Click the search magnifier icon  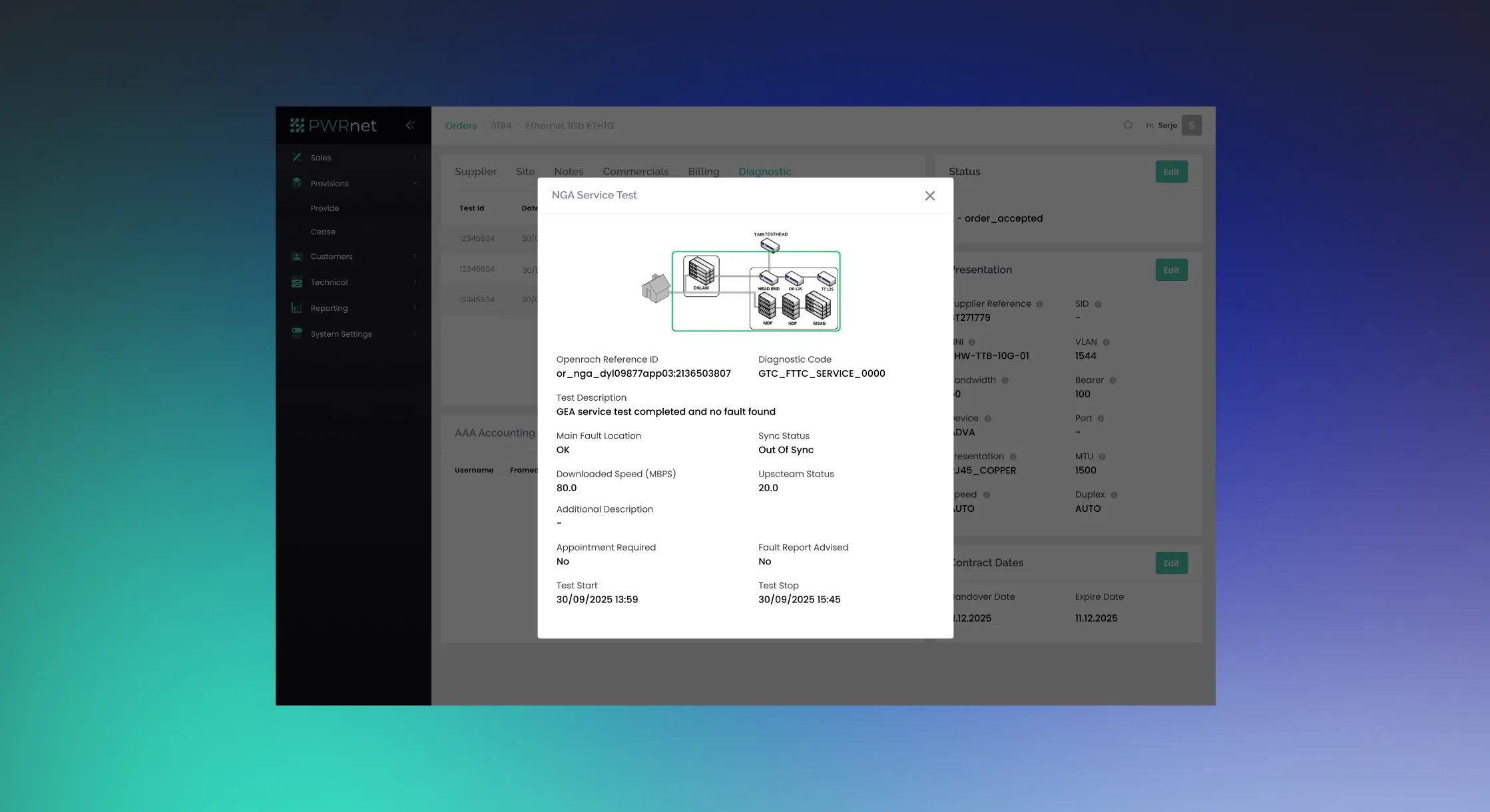click(1128, 125)
